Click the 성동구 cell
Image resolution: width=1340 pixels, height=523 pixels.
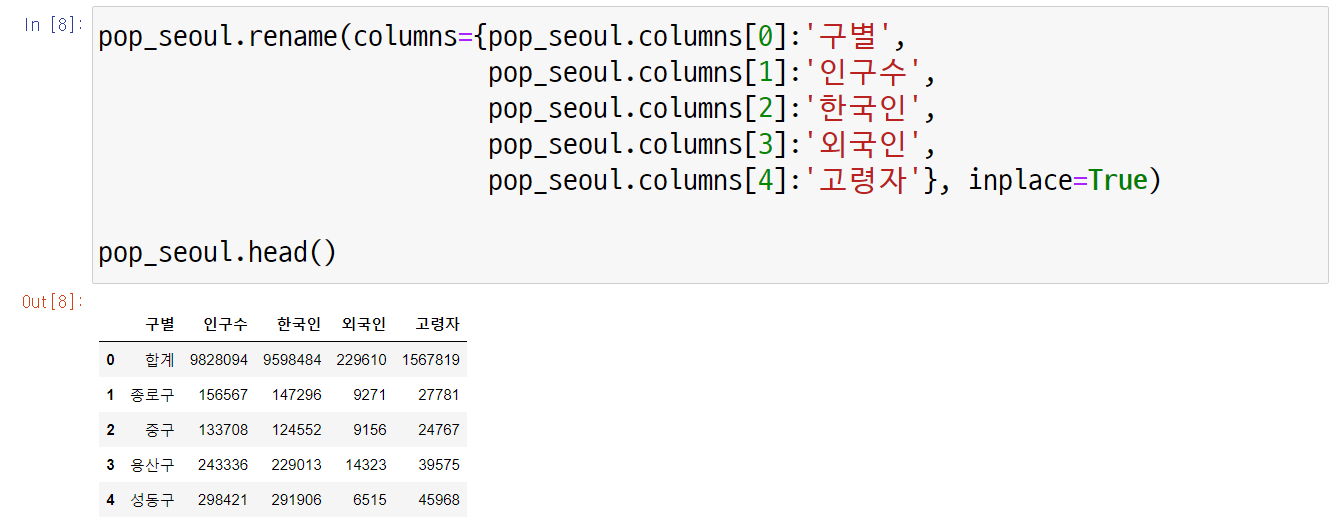pyautogui.click(x=152, y=500)
